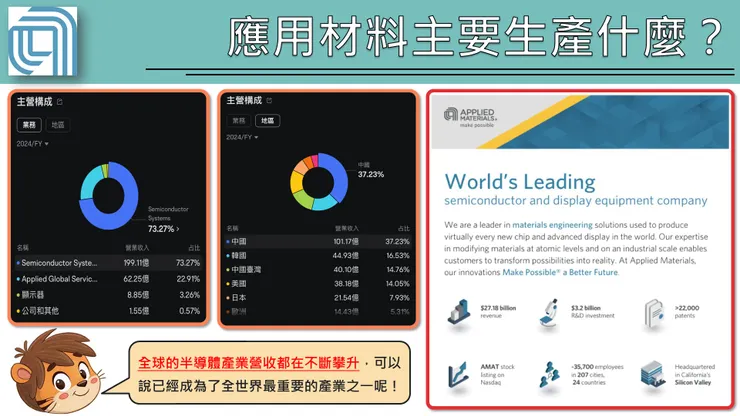Select the 歐洲 row in region table

(319, 312)
